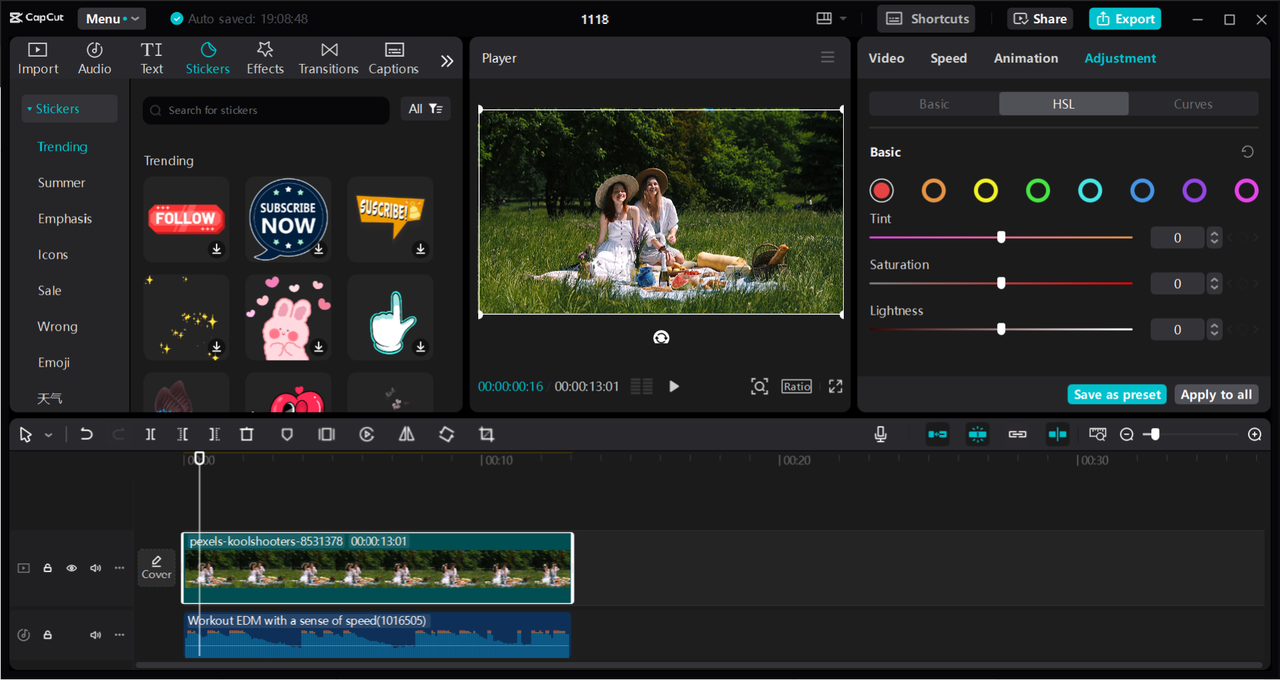The image size is (1280, 680).
Task: Click Apply to all
Action: click(1216, 395)
